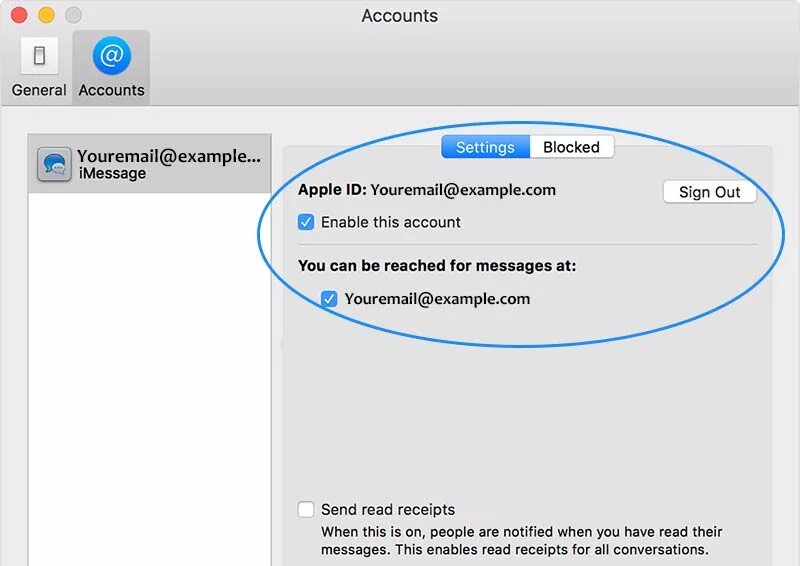This screenshot has height=566, width=800.
Task: Switch to the Settings tab
Action: [485, 147]
